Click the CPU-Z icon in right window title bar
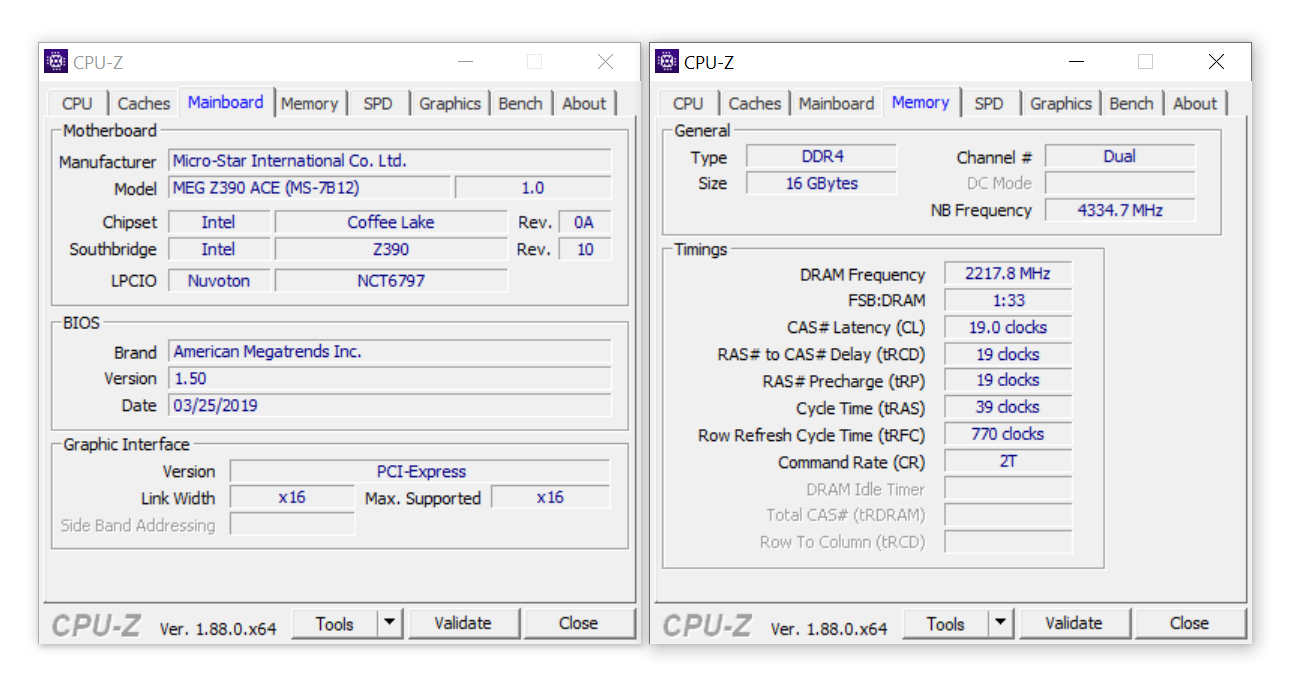The height and width of the screenshot is (681, 1298). click(x=667, y=62)
